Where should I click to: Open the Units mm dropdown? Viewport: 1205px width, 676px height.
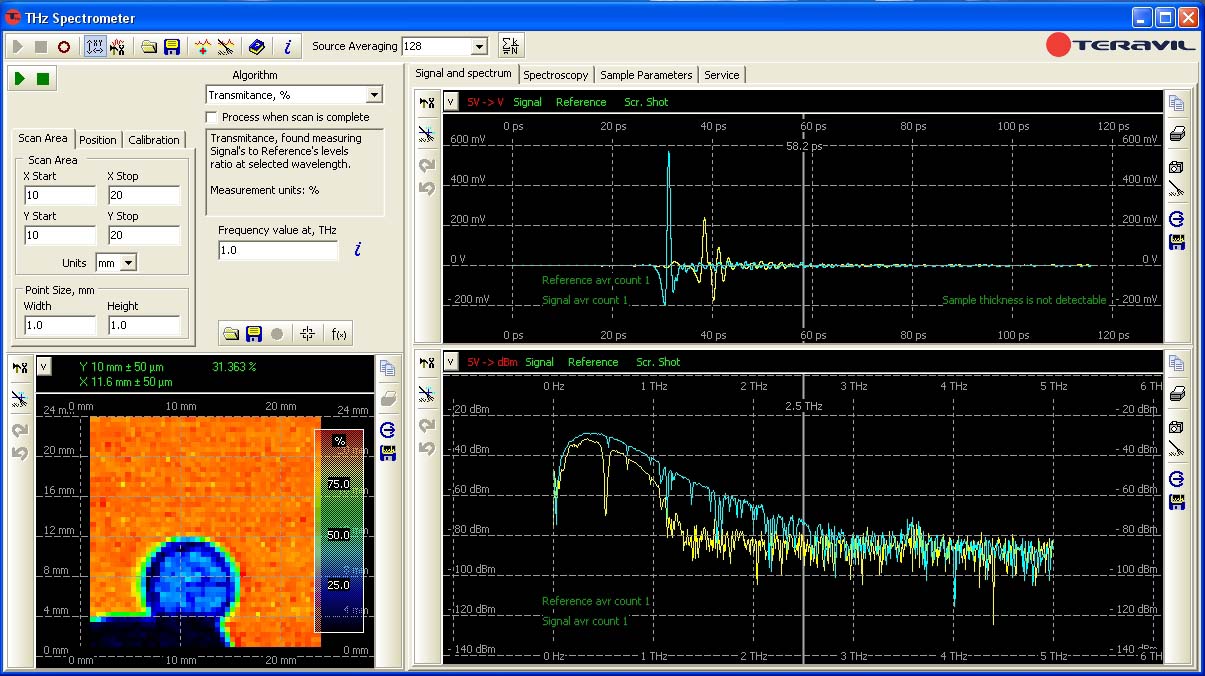127,263
